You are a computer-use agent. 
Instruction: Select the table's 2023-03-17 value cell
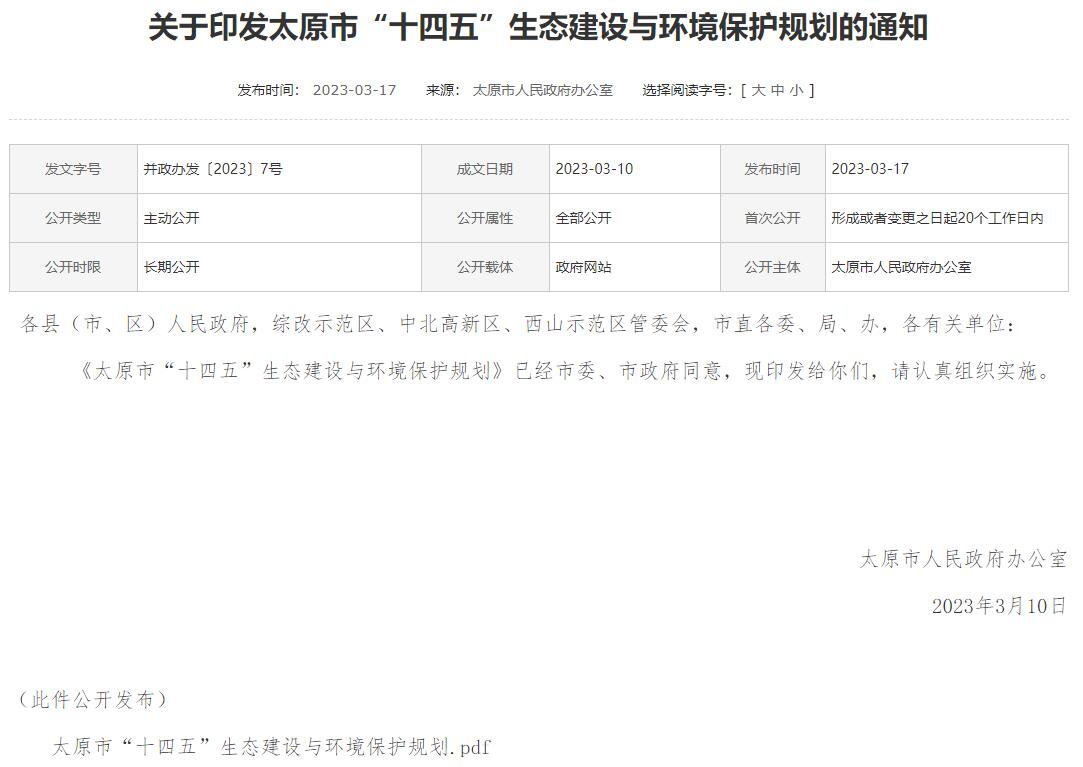pos(946,169)
